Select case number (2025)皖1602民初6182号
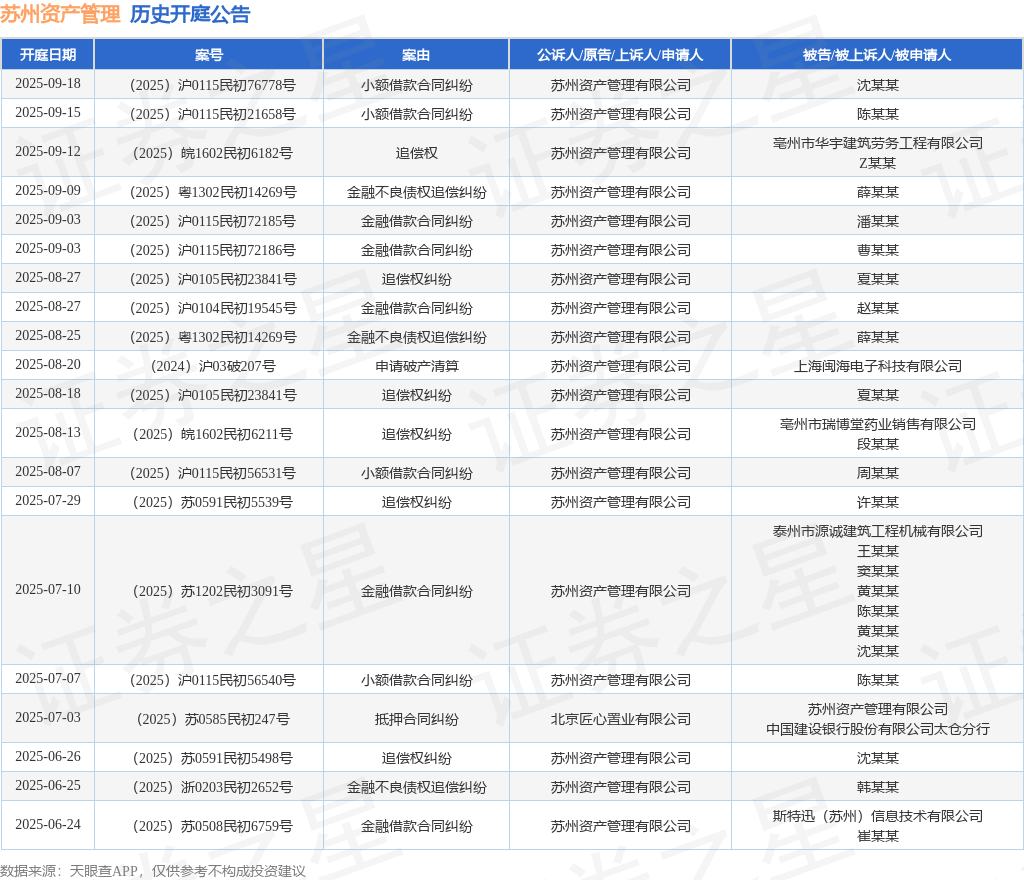1024x880 pixels. 212,153
